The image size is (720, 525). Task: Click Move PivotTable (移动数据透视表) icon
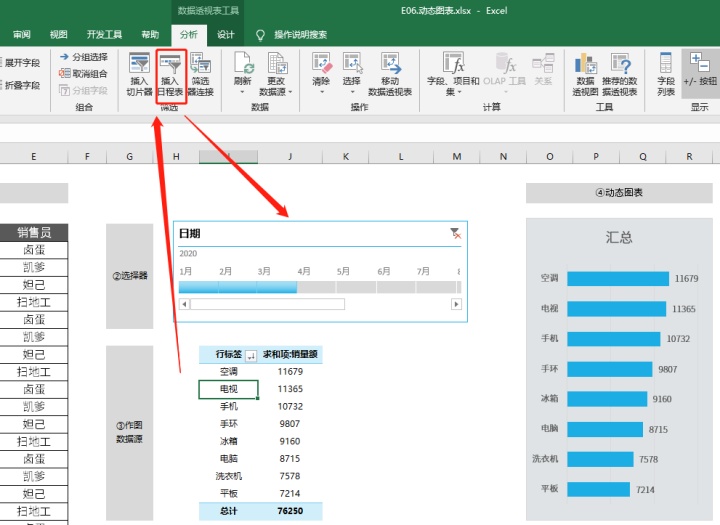390,62
